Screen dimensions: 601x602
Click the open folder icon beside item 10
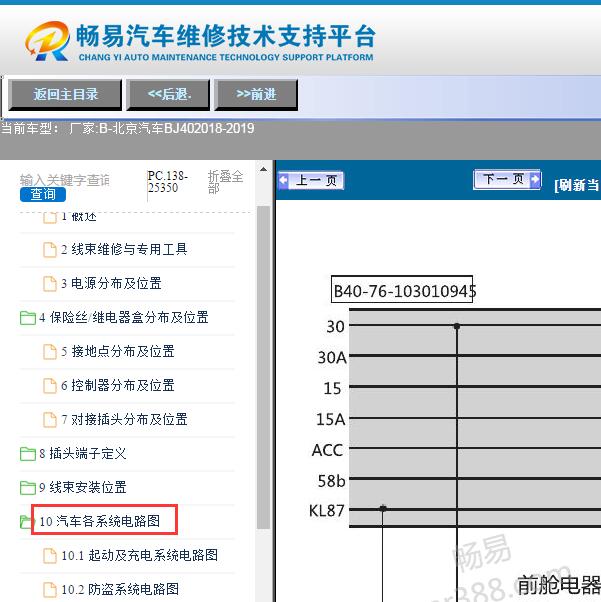click(x=25, y=521)
